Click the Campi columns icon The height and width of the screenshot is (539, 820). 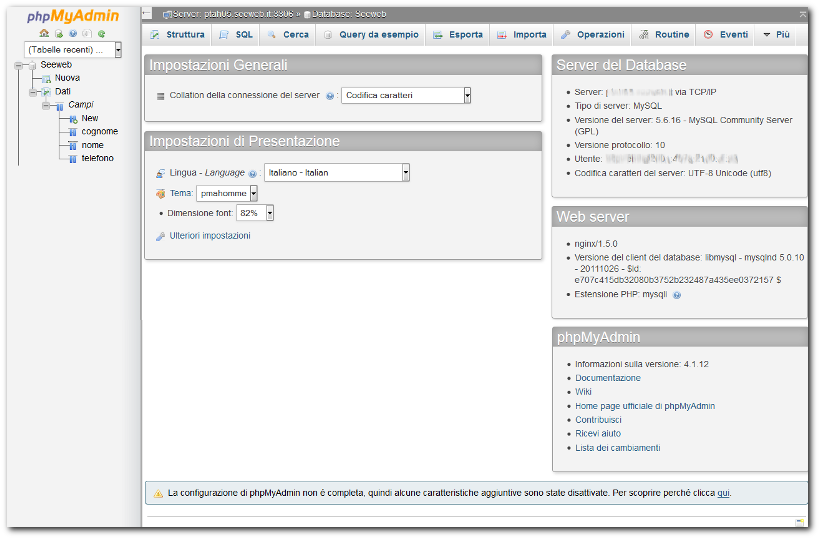60,106
